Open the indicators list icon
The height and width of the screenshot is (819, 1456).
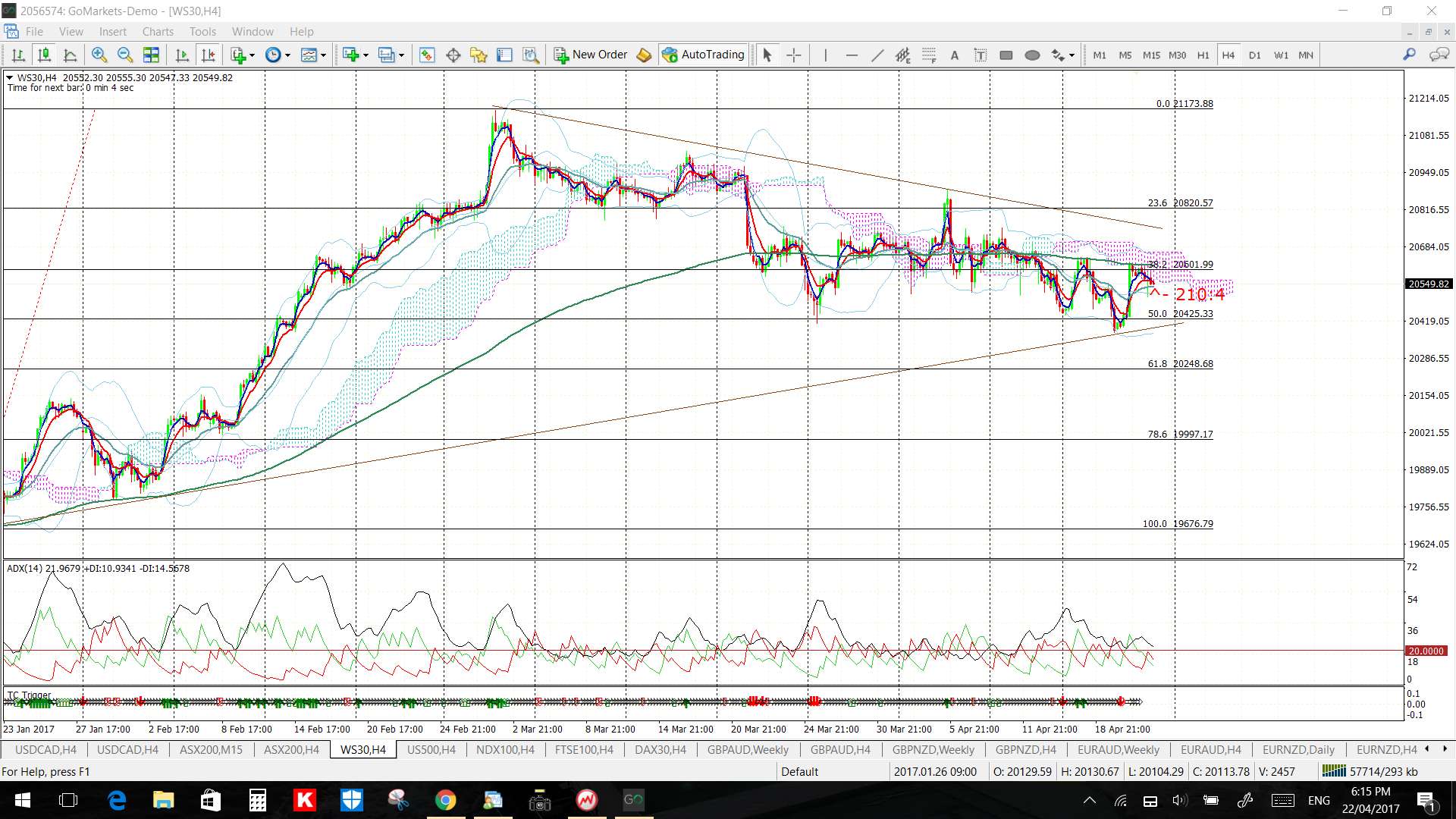238,55
